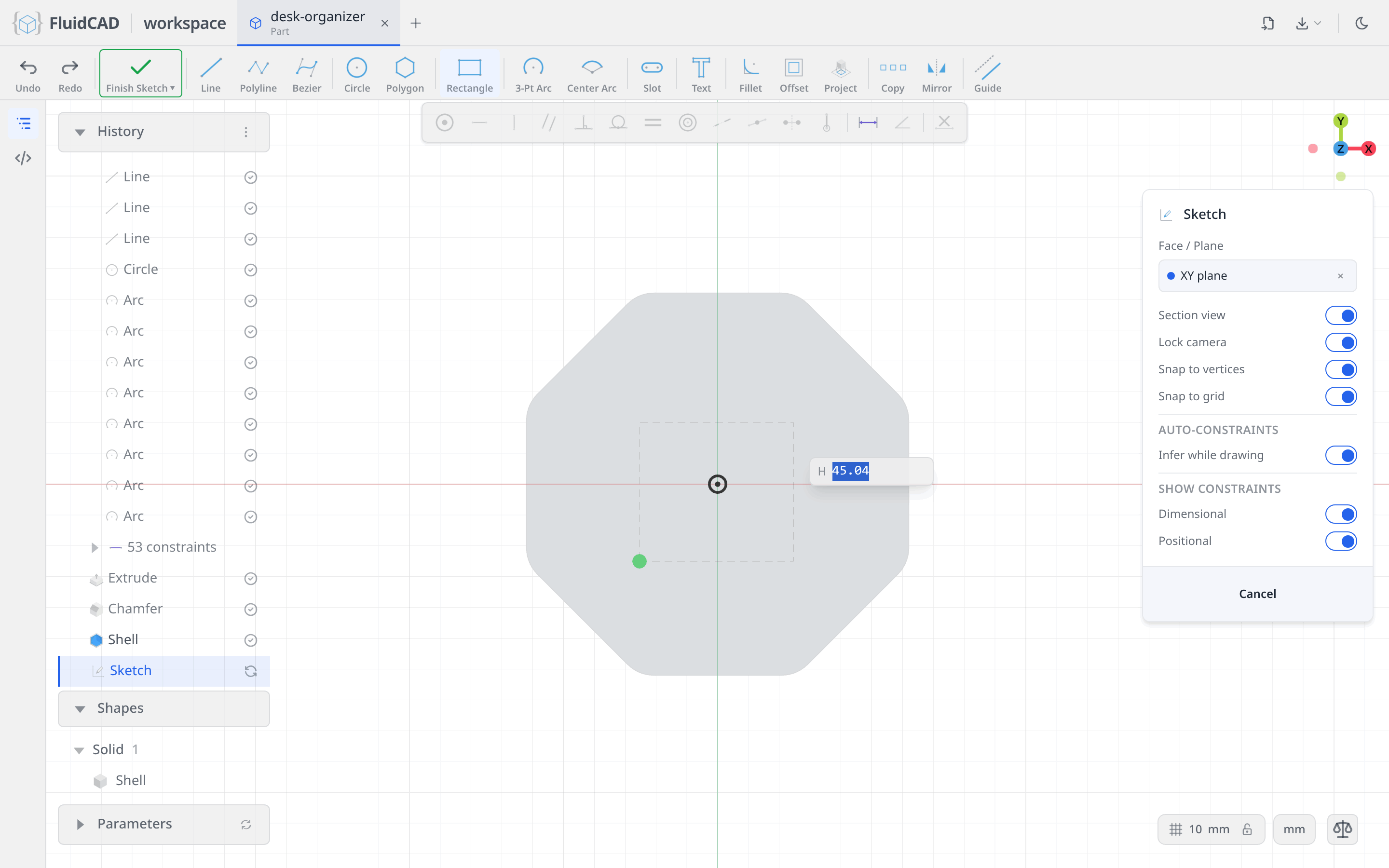1389x868 pixels.
Task: Select the Copy pattern tool
Action: (893, 75)
